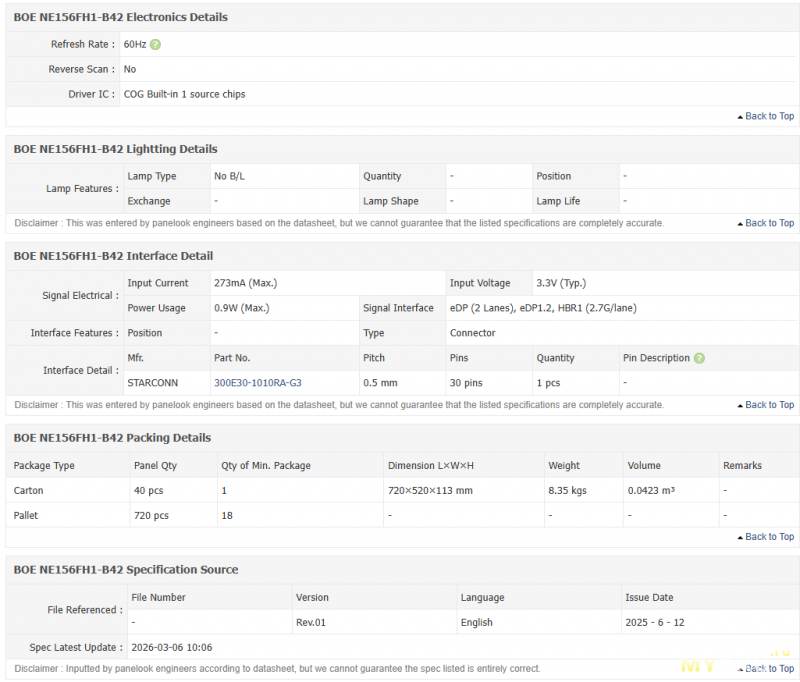Click the help icon beside 60Hz refresh rate
The height and width of the screenshot is (682, 800).
click(x=155, y=45)
